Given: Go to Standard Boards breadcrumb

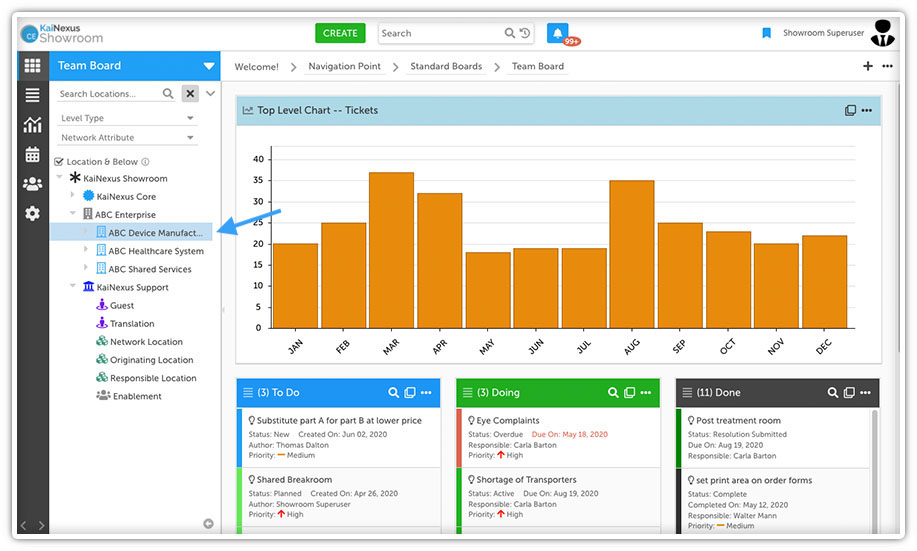Looking at the screenshot, I should 446,66.
